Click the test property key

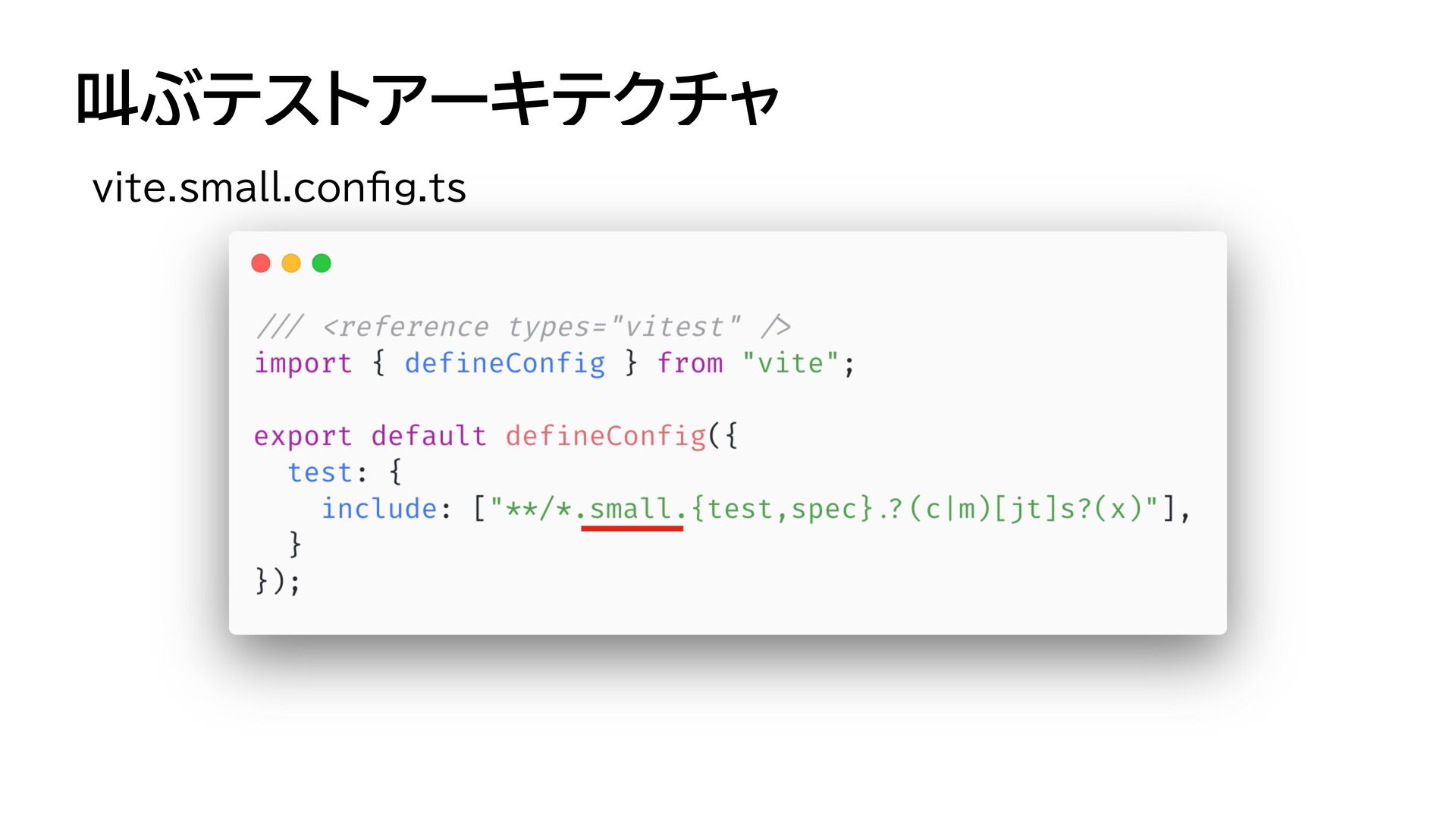320,472
